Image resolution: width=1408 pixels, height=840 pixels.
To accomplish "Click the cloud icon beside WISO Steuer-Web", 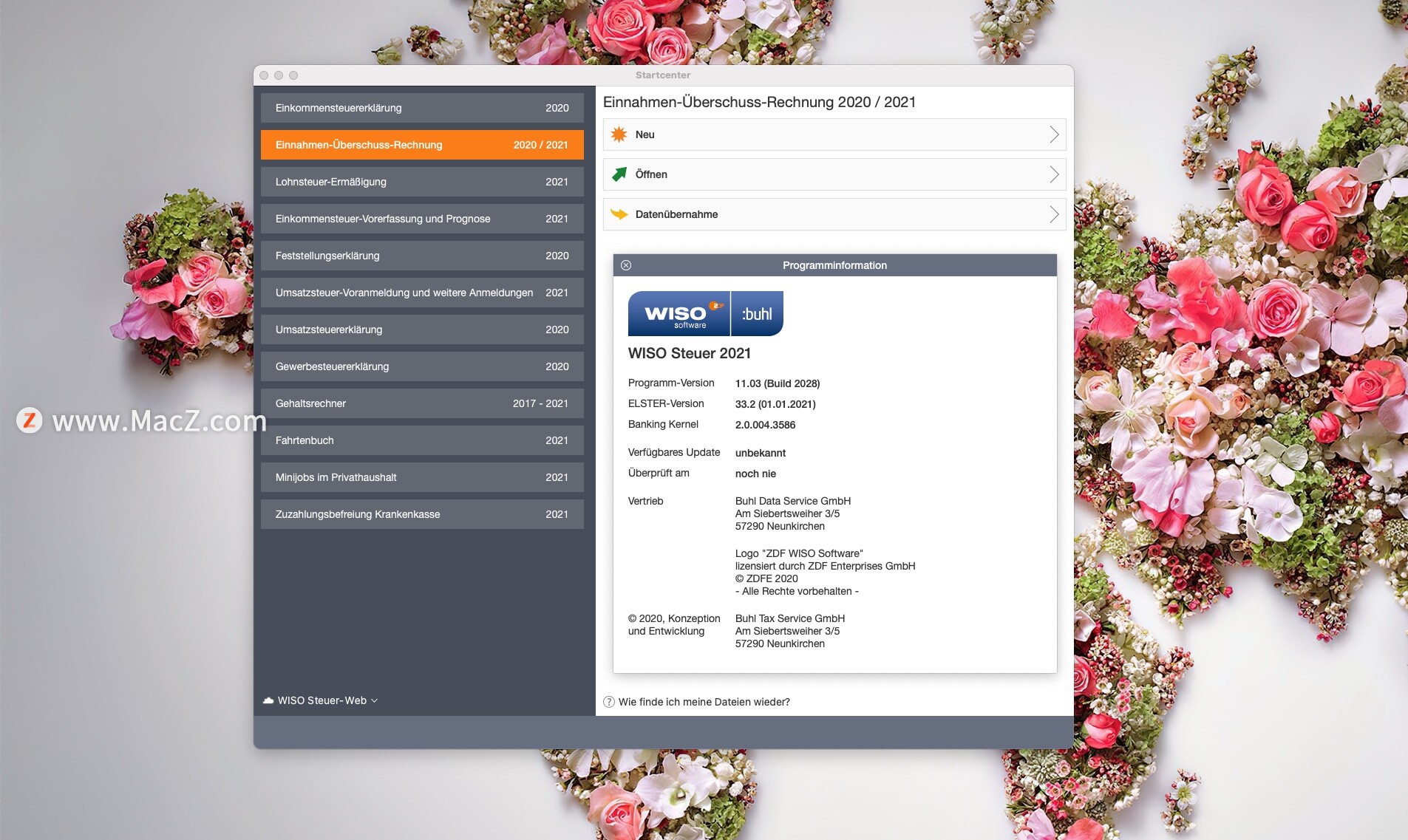I will (x=268, y=700).
